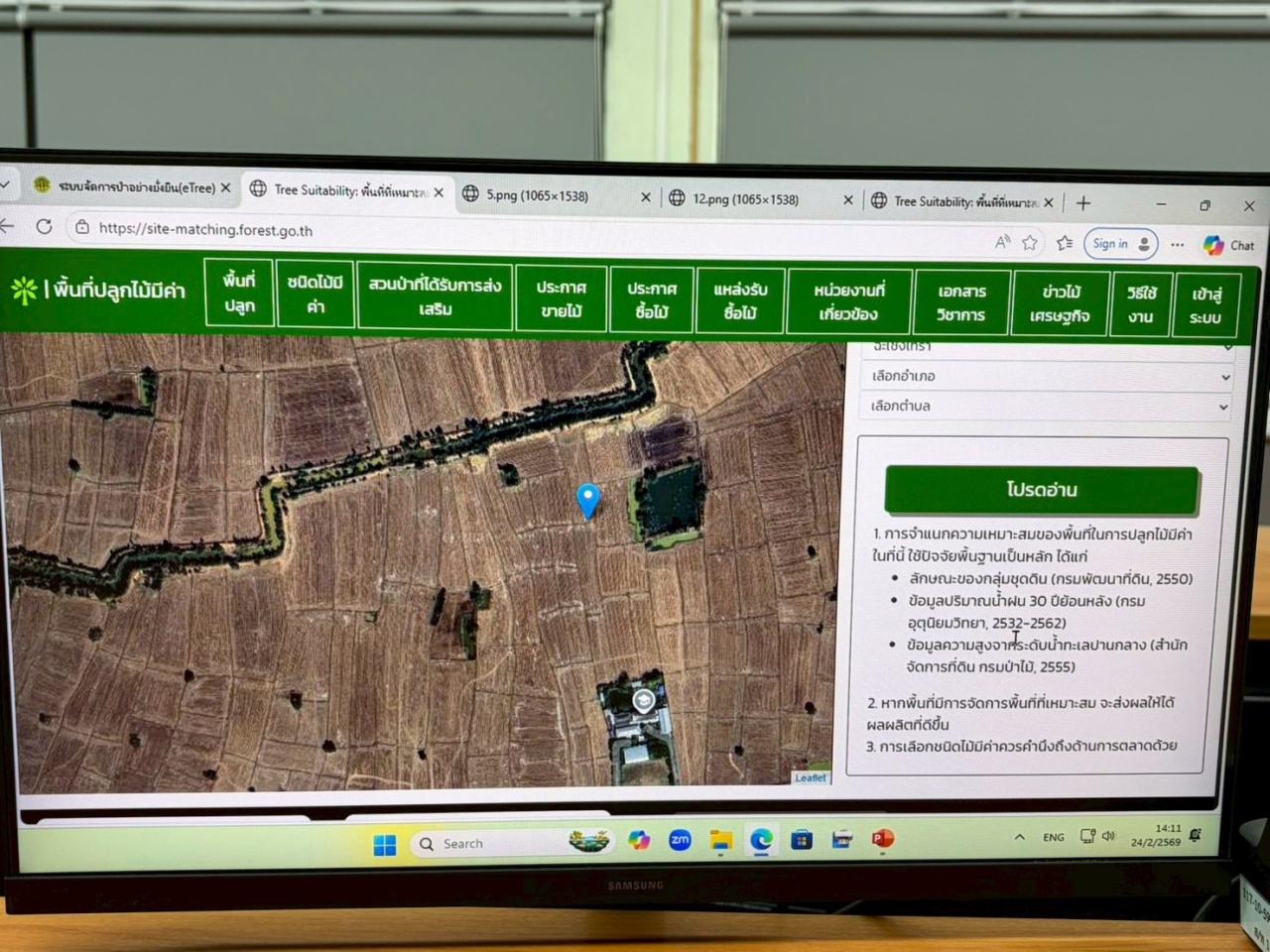Click the school marker icon on map
1270x952 pixels.
(x=643, y=701)
